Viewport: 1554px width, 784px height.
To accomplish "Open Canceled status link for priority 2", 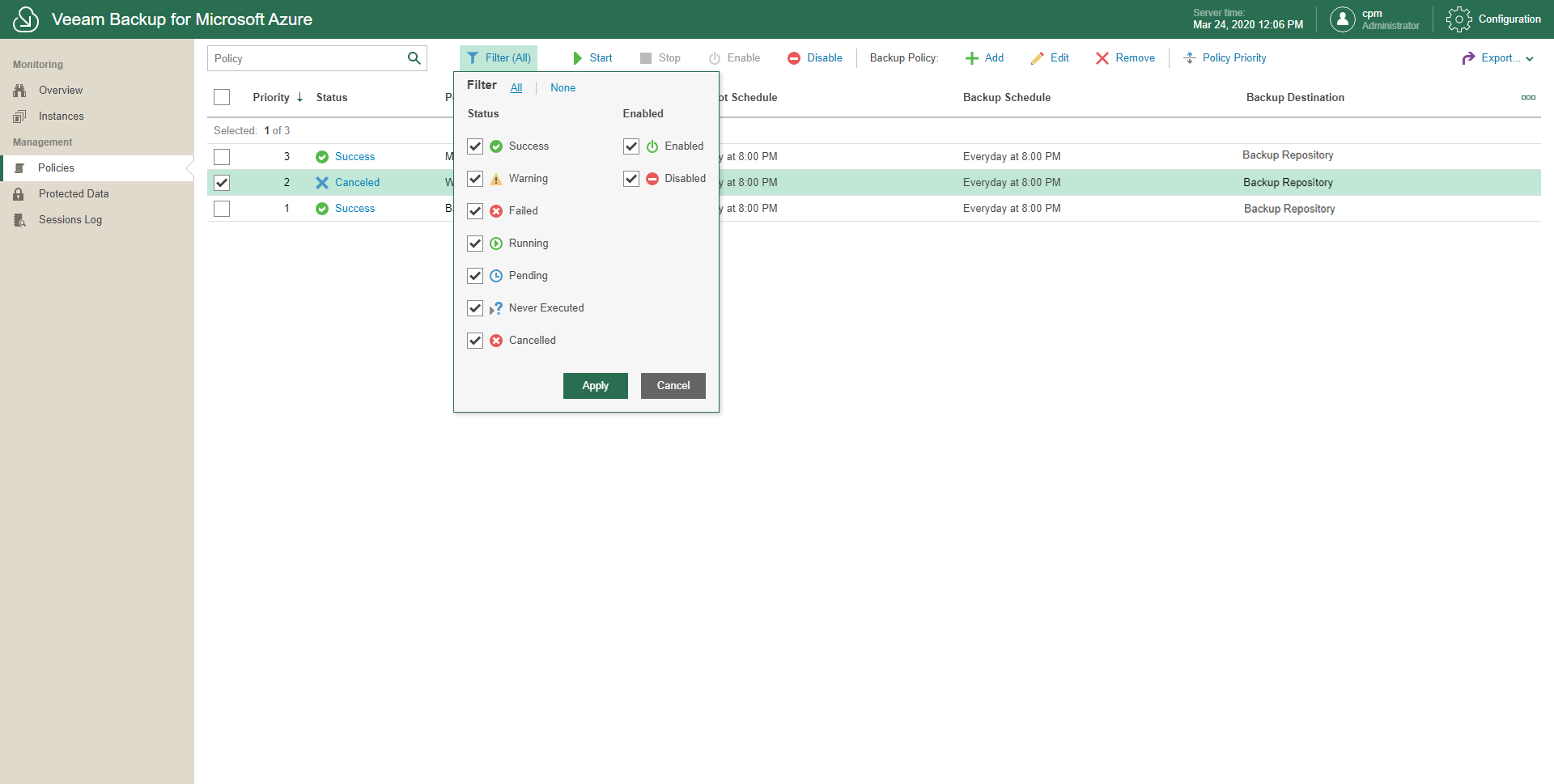I will click(x=357, y=183).
